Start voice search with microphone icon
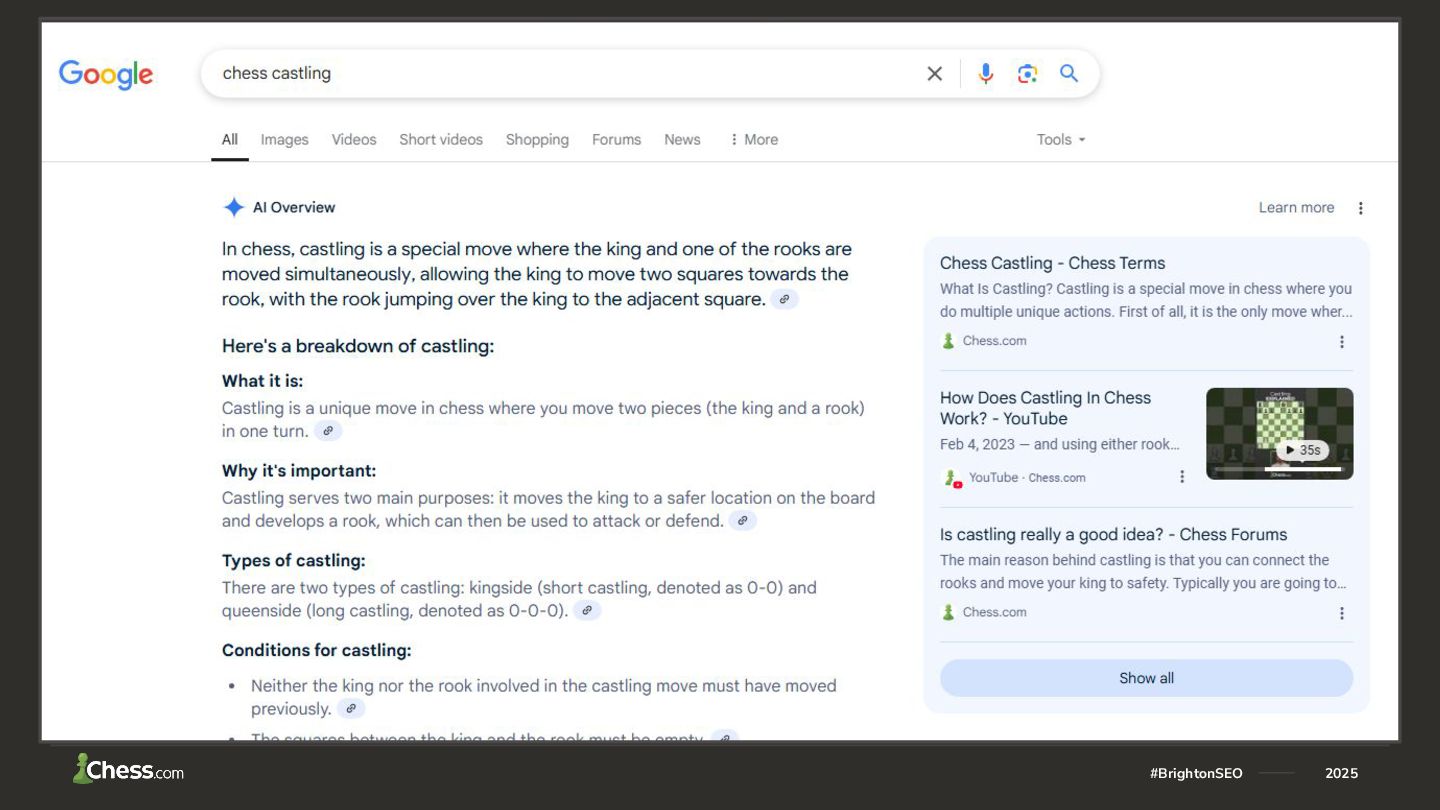Screen dimensions: 1440x810 986,74
